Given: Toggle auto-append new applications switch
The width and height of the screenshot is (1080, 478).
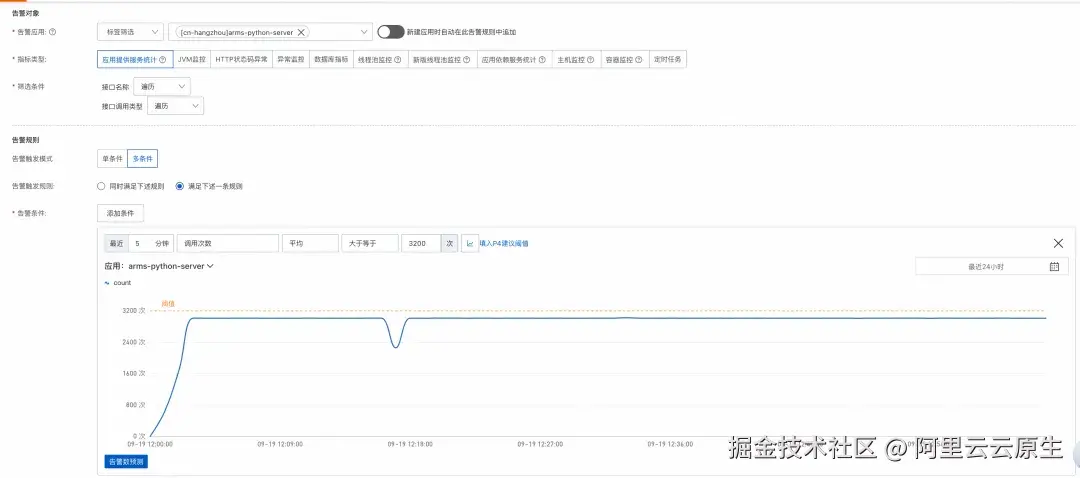Looking at the screenshot, I should coord(391,32).
